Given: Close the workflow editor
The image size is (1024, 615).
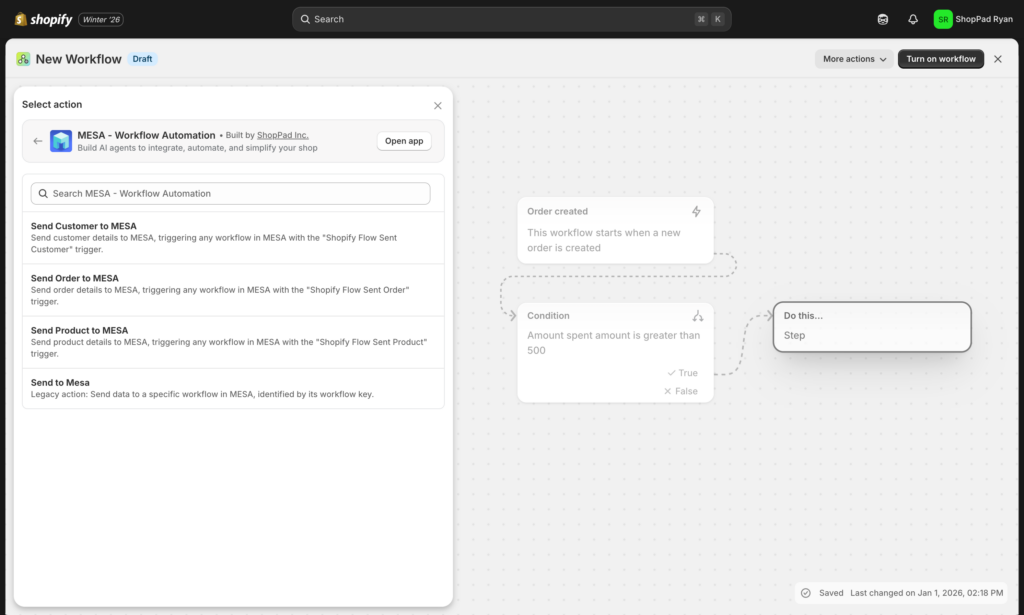Looking at the screenshot, I should (x=998, y=59).
